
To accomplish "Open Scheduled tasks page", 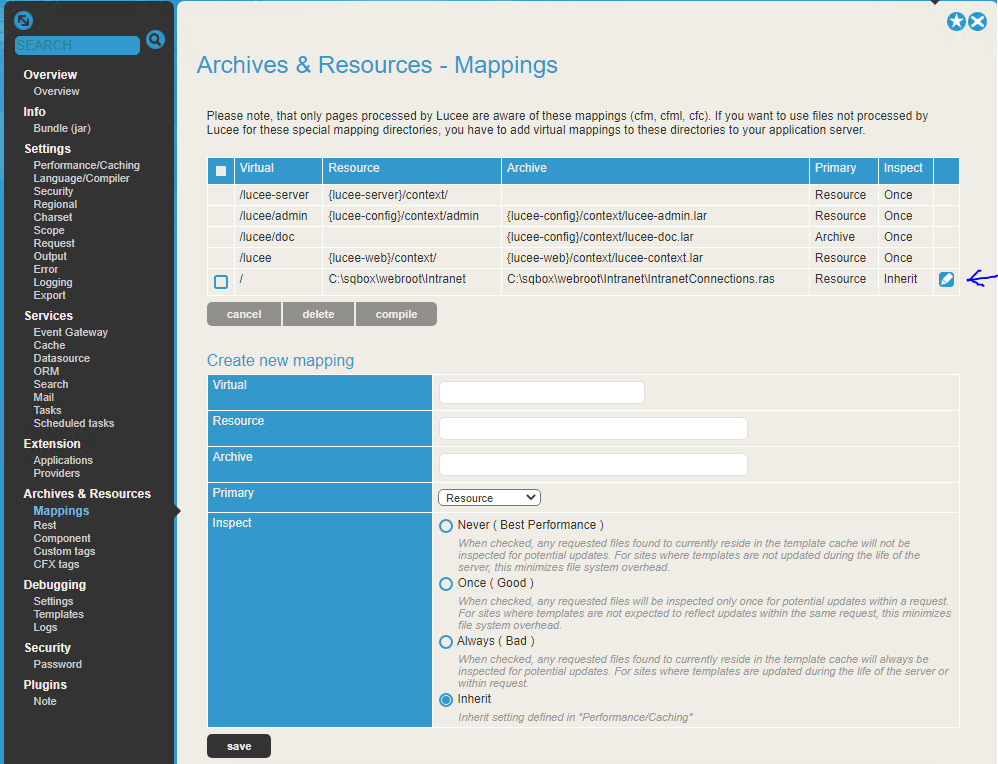I will 74,423.
